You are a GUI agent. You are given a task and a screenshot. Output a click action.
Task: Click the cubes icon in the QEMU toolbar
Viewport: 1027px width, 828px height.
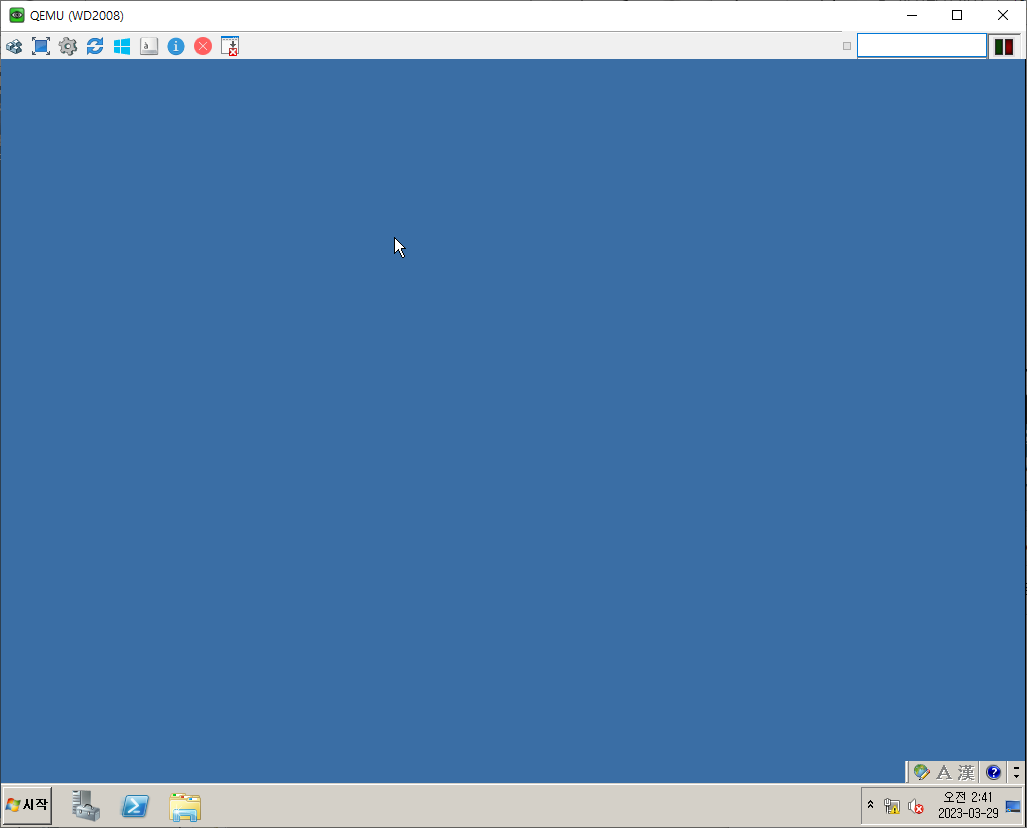pos(14,47)
